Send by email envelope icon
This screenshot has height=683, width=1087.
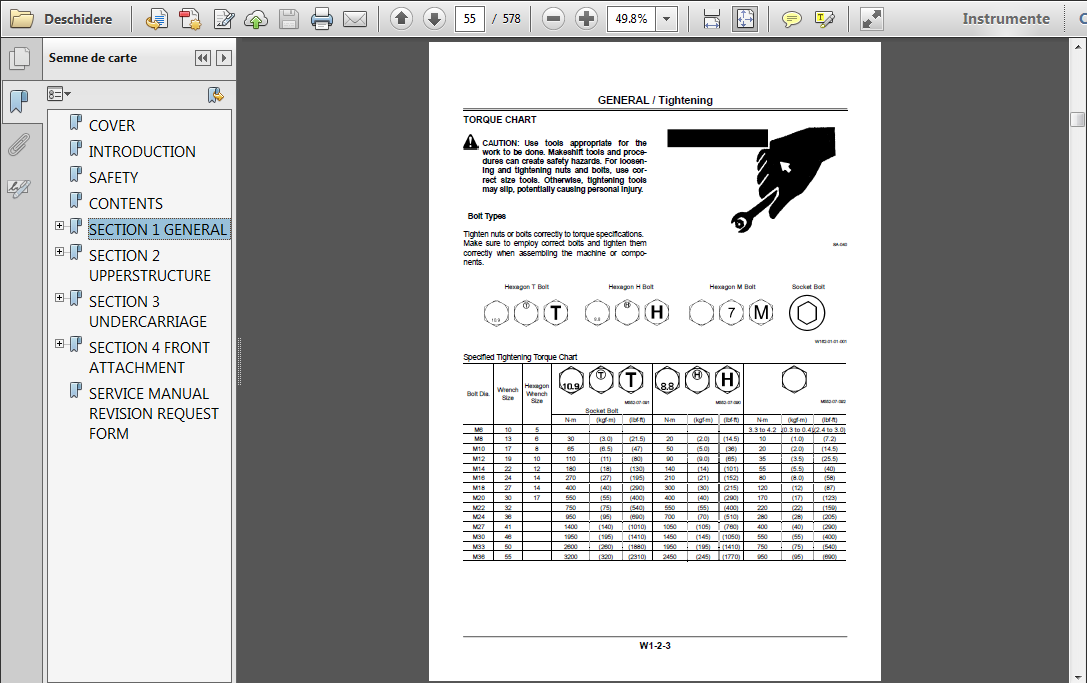click(x=355, y=19)
